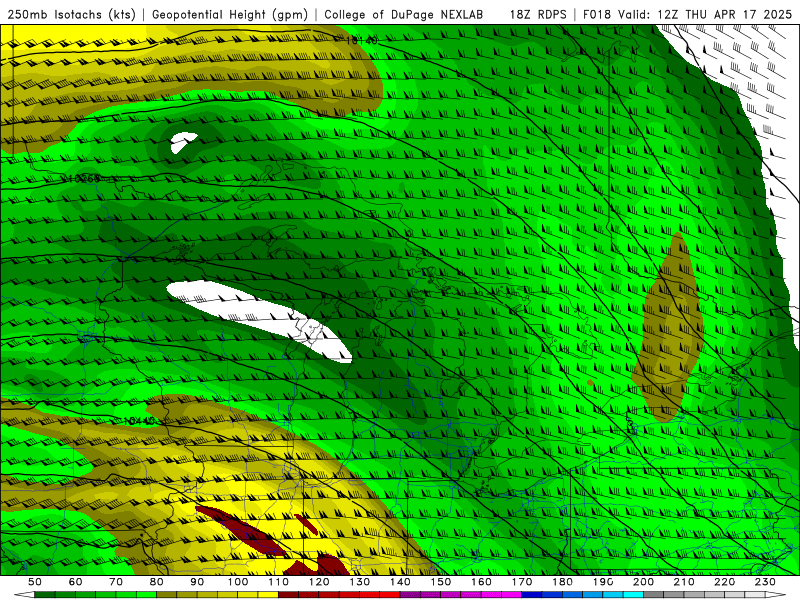Click the colorbar value 80
This screenshot has width=800, height=600.
click(157, 582)
